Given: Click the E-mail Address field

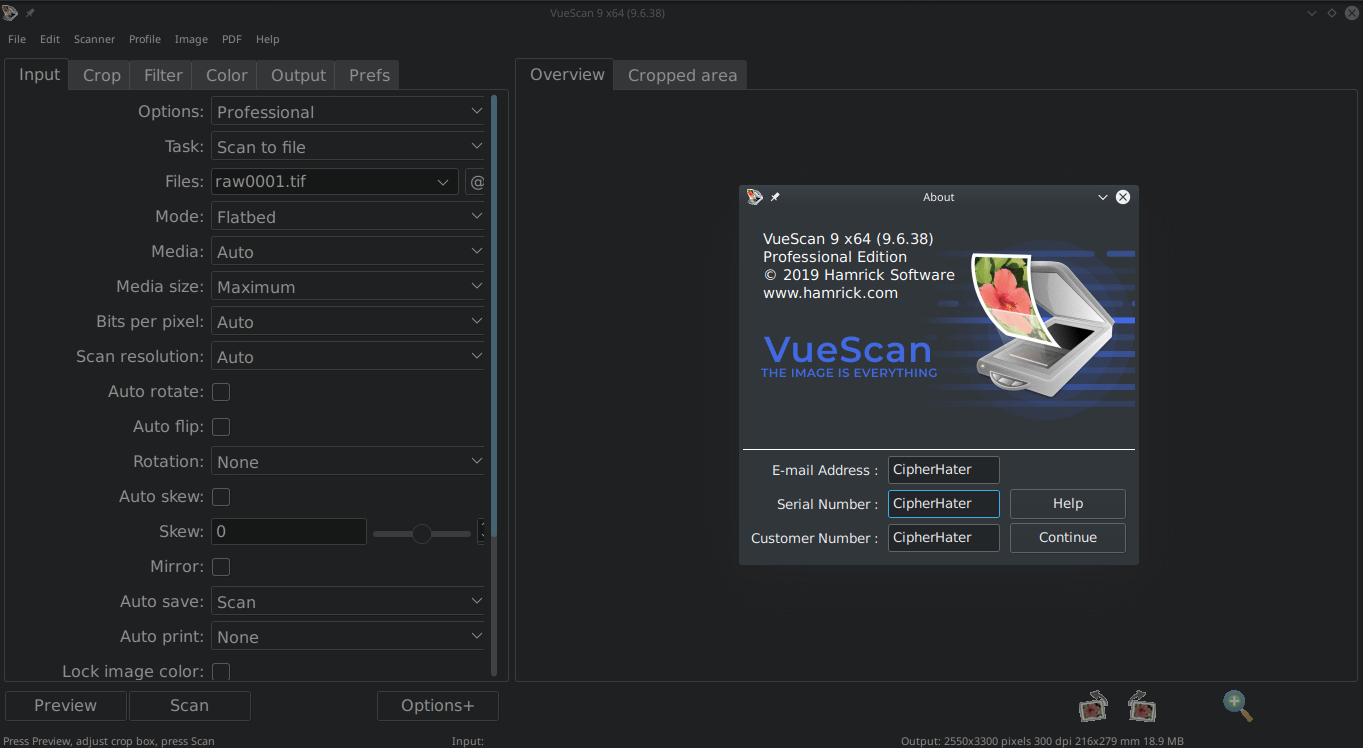Looking at the screenshot, I should pos(944,470).
